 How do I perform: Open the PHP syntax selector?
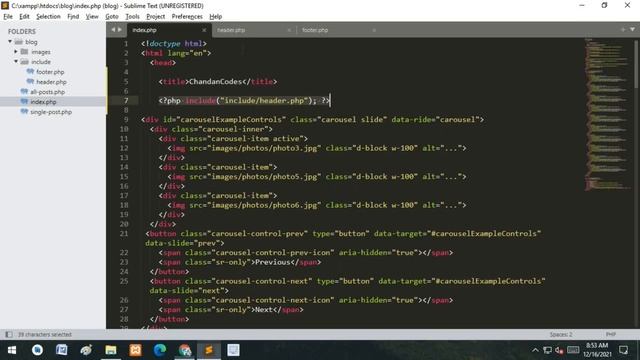click(611, 334)
